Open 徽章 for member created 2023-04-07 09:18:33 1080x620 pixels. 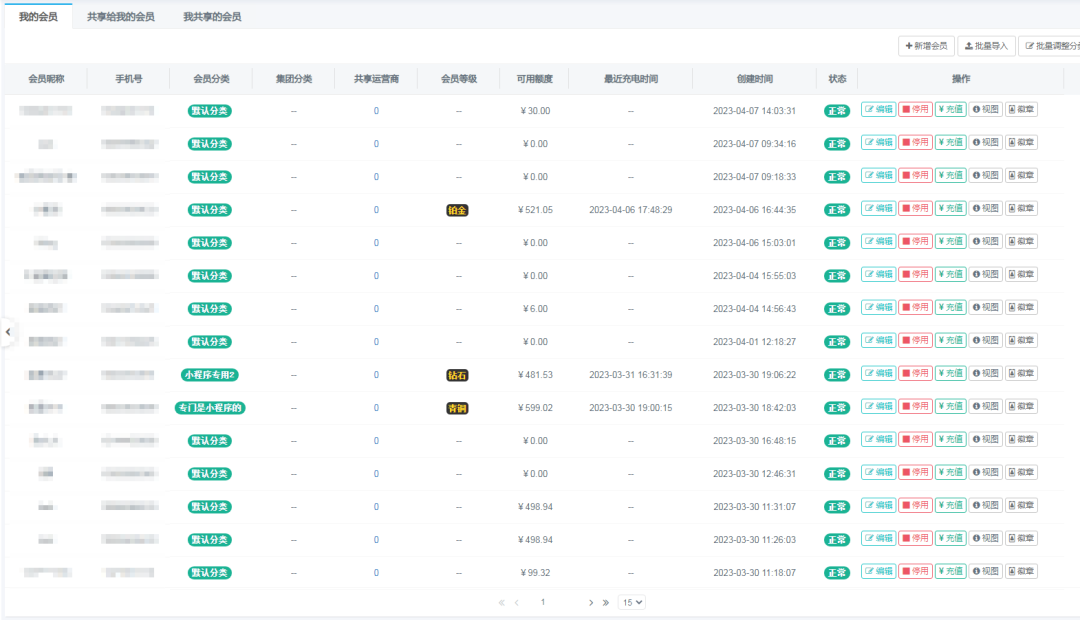coord(1021,176)
